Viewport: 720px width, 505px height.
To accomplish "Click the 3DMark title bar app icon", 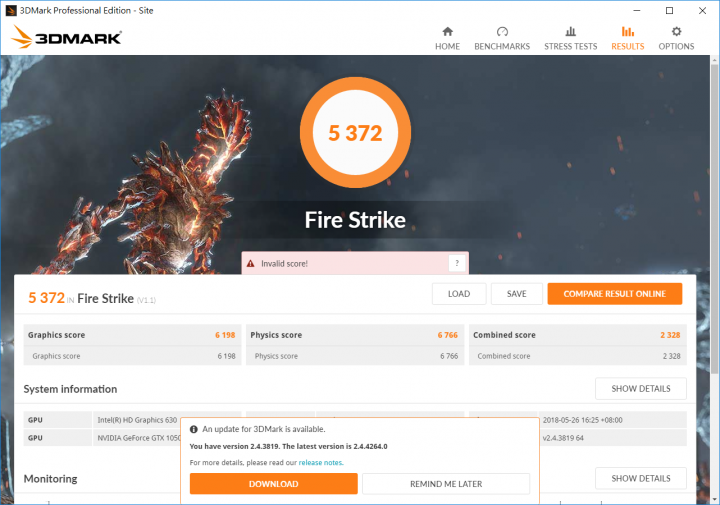I will [x=11, y=10].
